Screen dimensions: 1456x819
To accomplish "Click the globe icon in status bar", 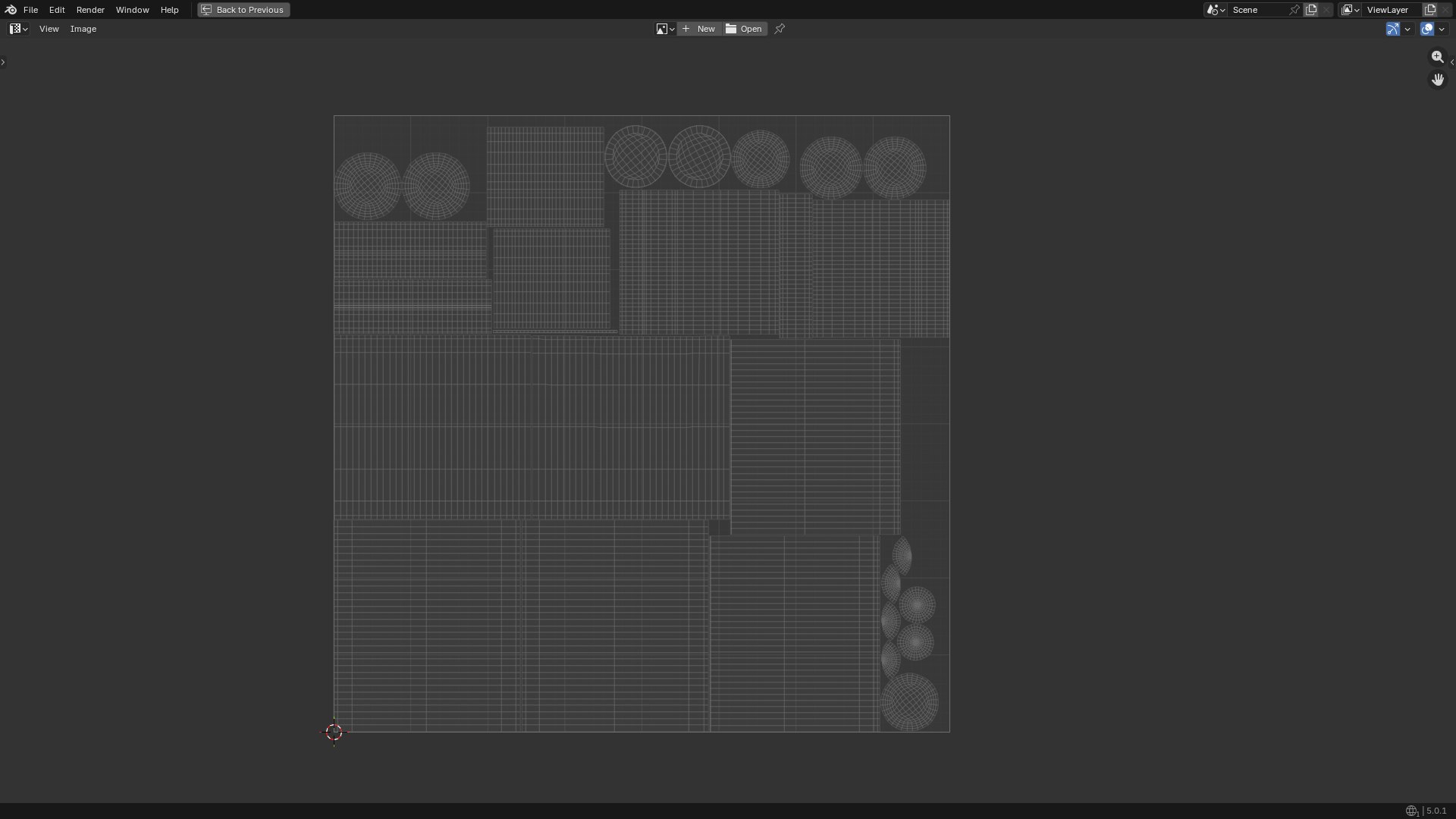I will click(1411, 811).
